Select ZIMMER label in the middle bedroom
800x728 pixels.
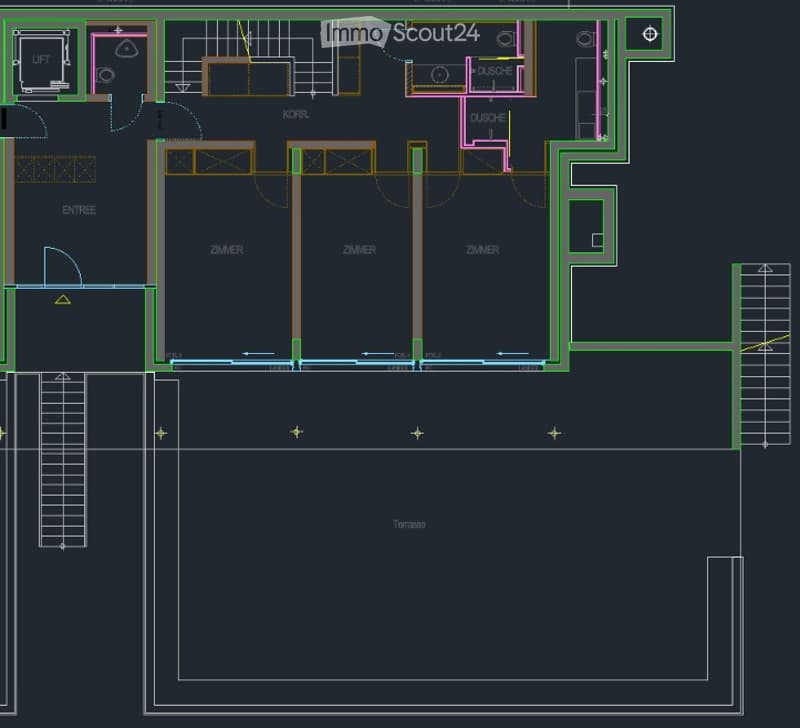(359, 249)
